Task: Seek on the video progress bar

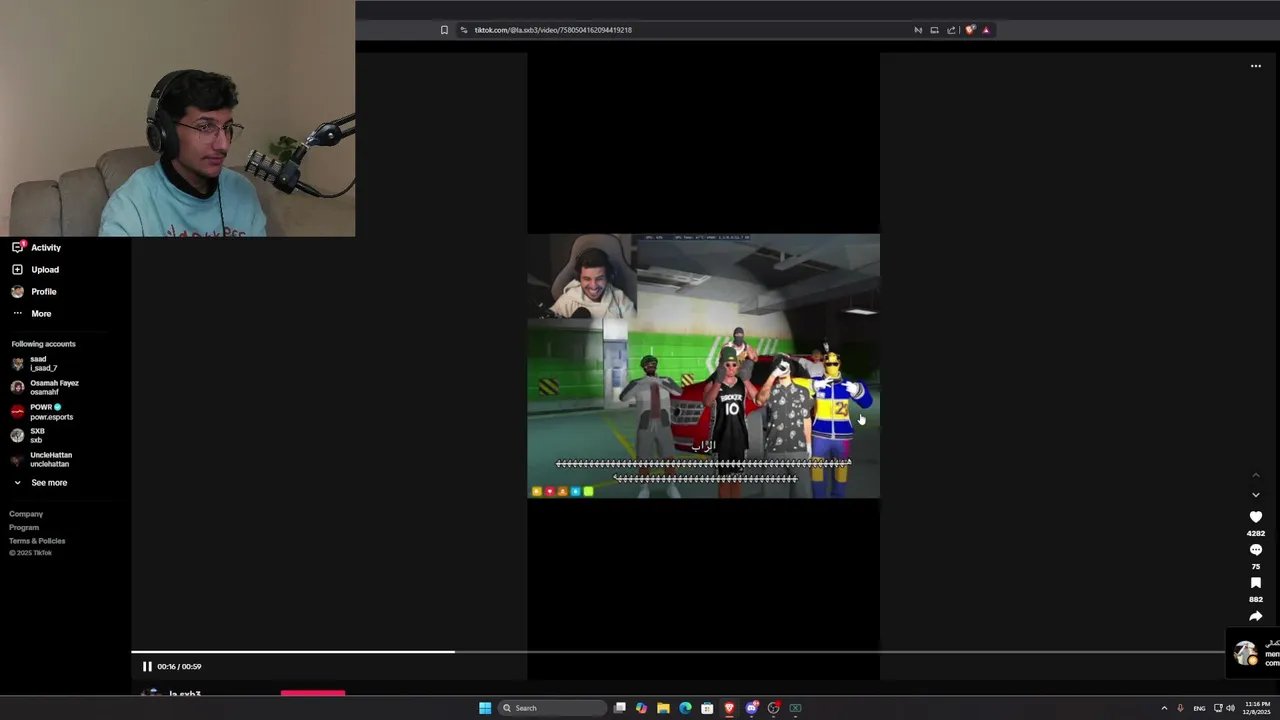Action: point(678,652)
